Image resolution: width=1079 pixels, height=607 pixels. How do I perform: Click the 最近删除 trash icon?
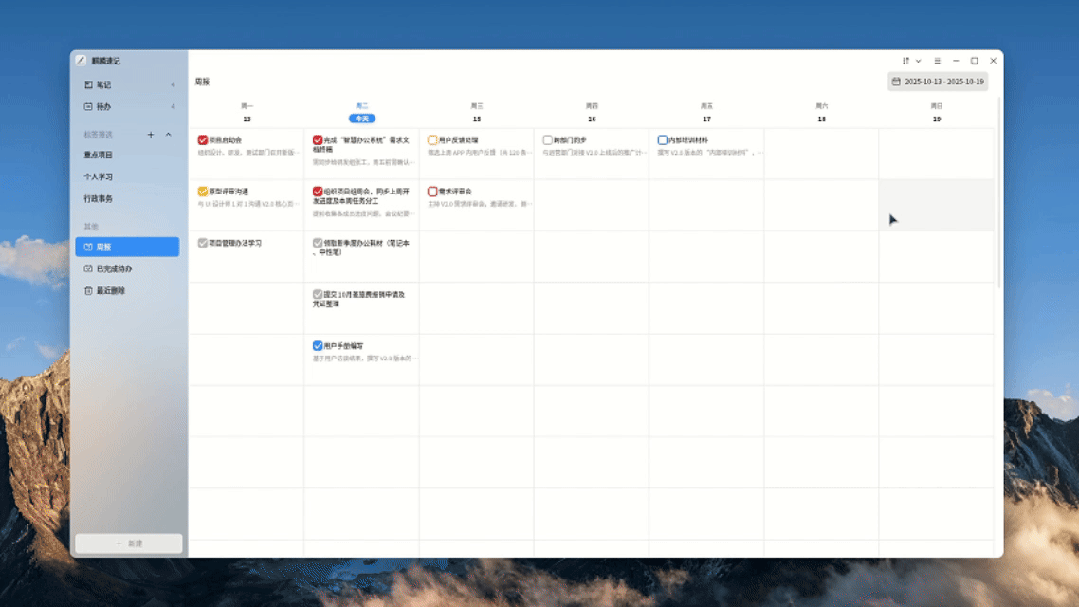(x=88, y=291)
